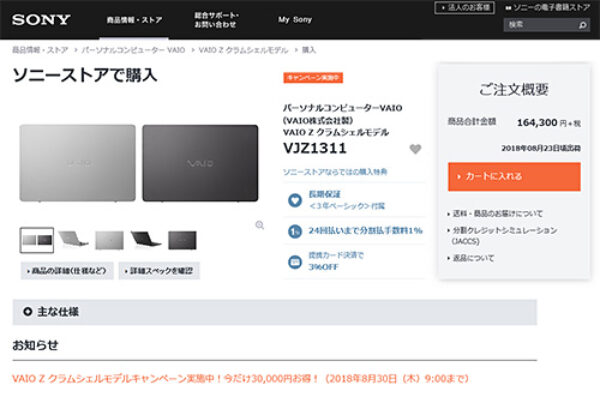Select the silver lid thumbnail

(109, 240)
